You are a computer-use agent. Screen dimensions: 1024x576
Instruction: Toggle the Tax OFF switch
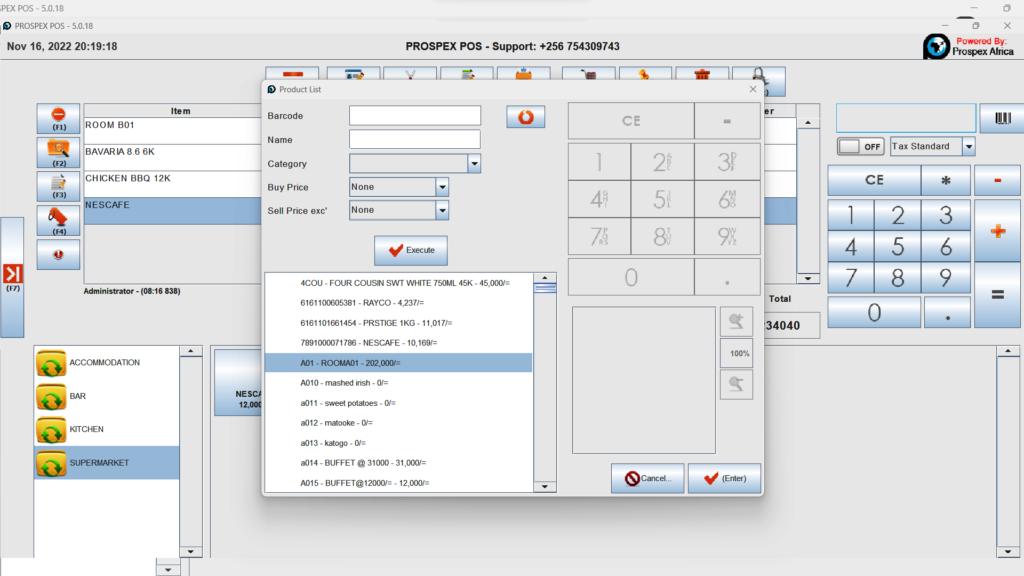click(860, 146)
